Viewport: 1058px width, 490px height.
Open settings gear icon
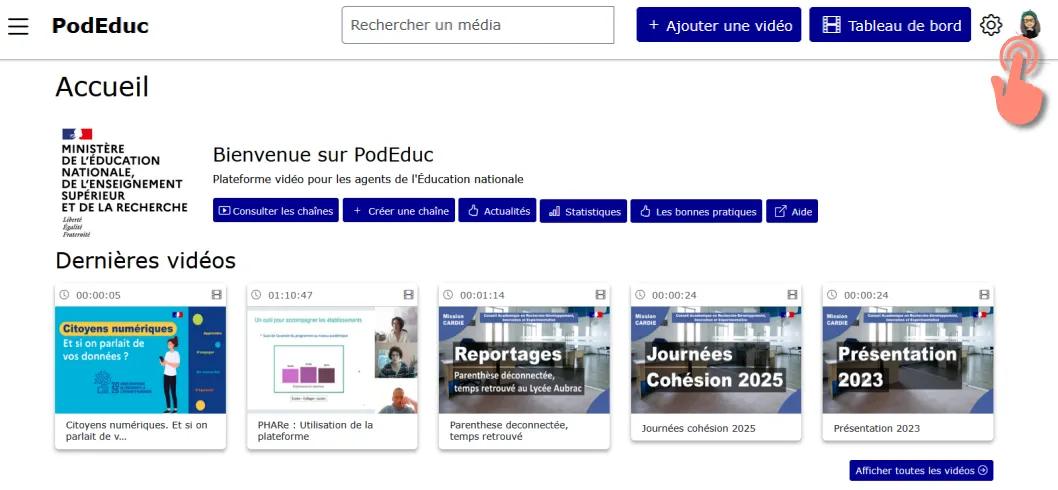click(991, 26)
